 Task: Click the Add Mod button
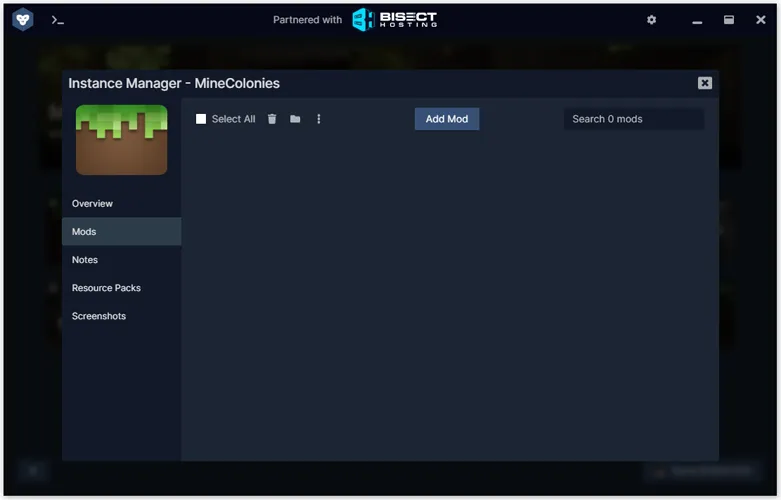[447, 119]
